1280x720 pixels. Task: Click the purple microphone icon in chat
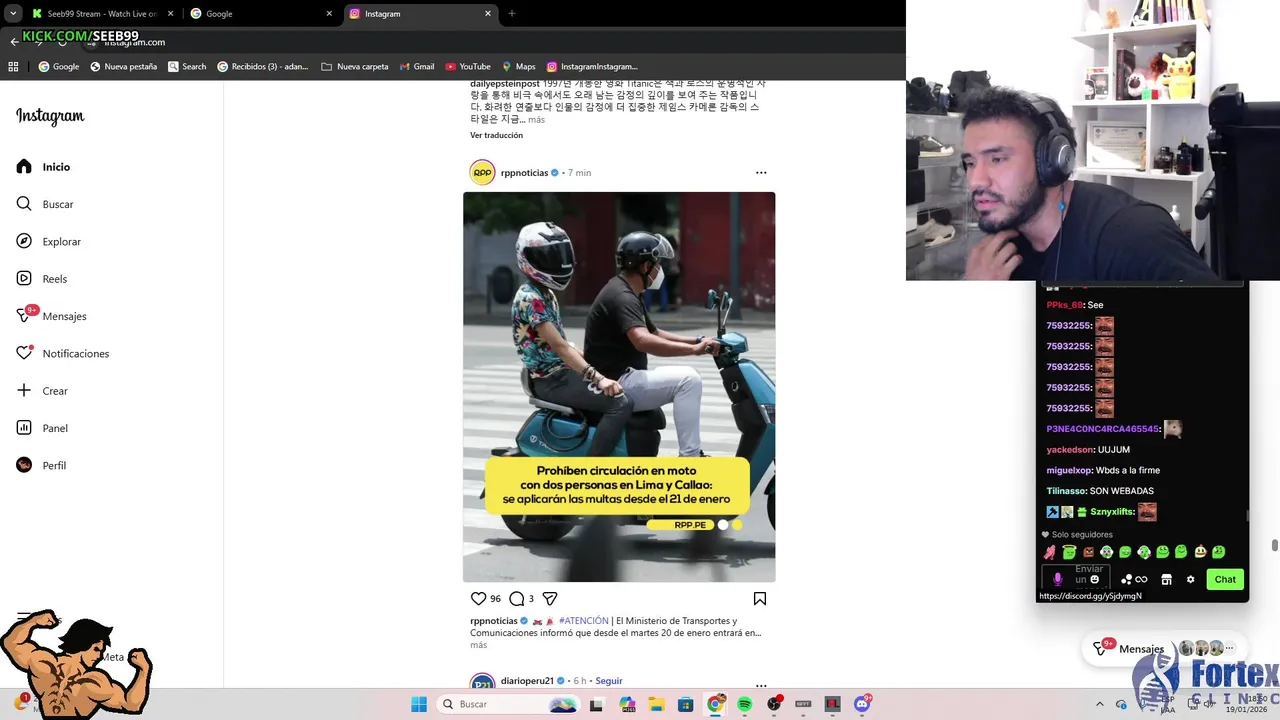1058,579
